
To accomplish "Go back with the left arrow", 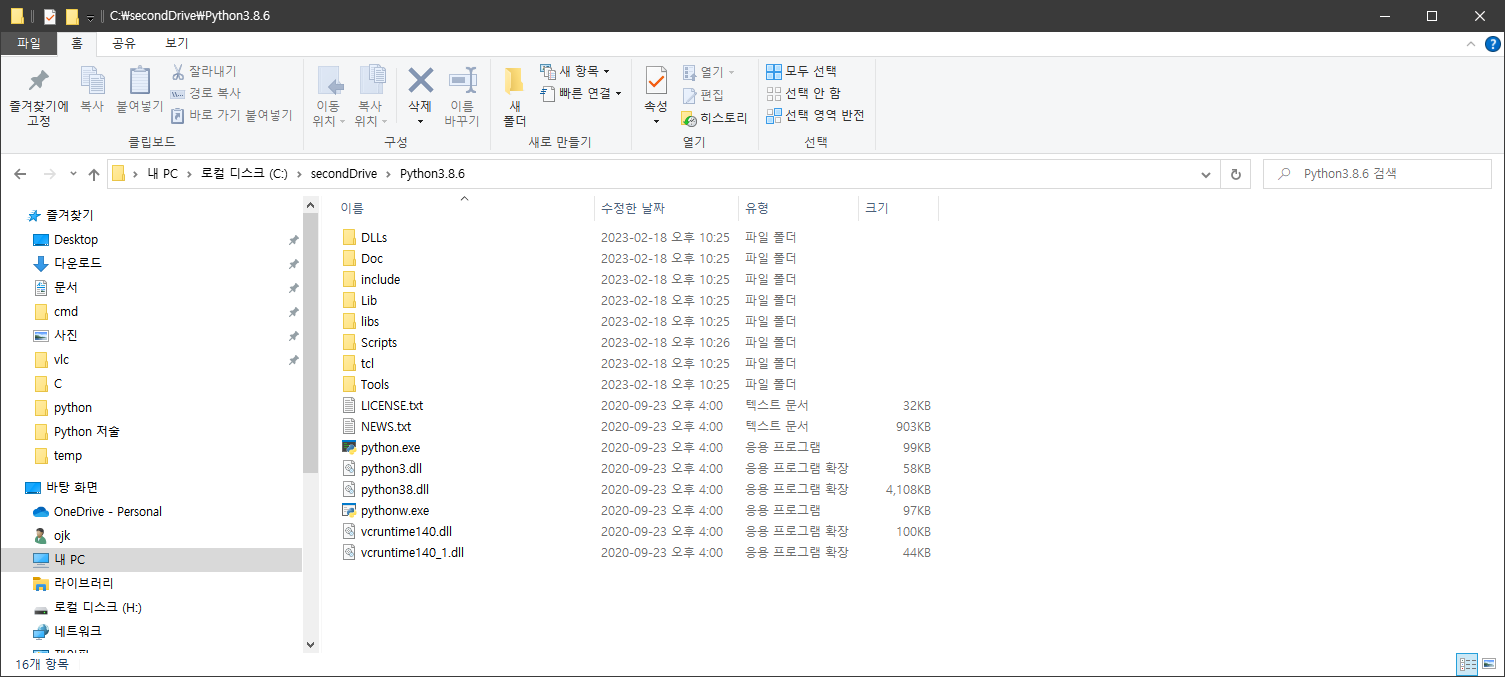I will tap(20, 174).
